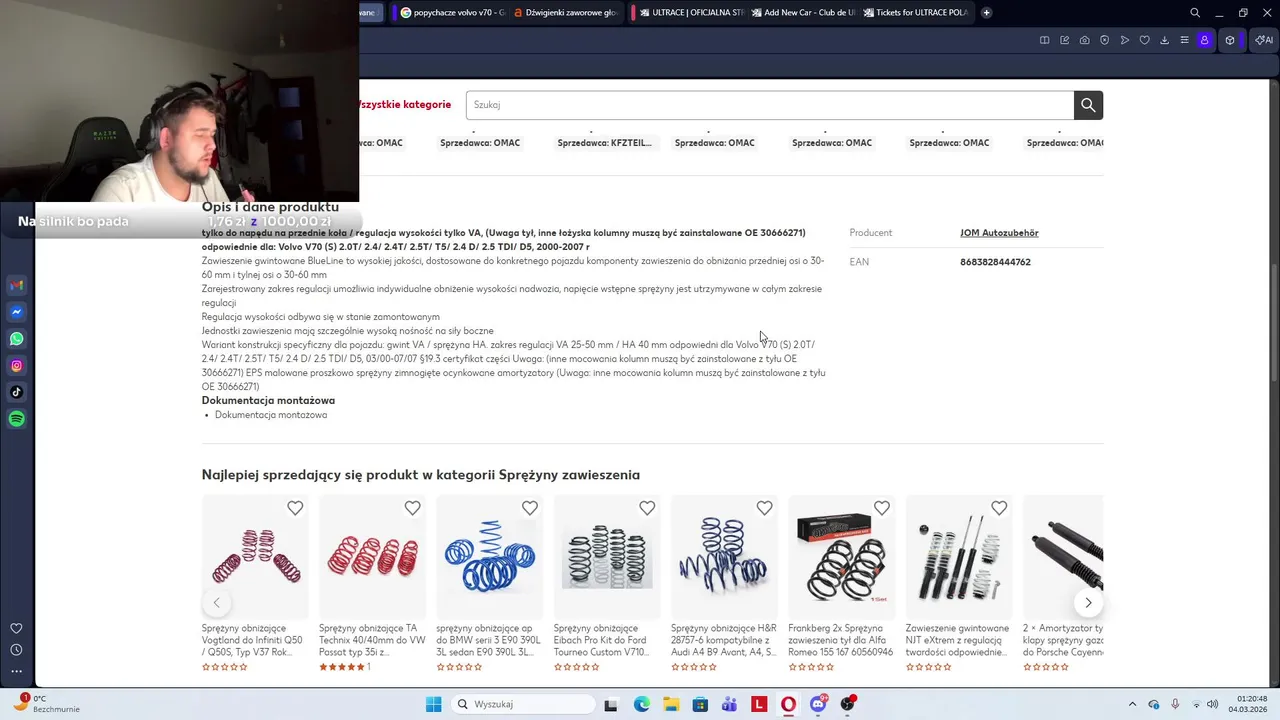Open a new browser tab
Screen dimensions: 1280x720
coord(986,13)
